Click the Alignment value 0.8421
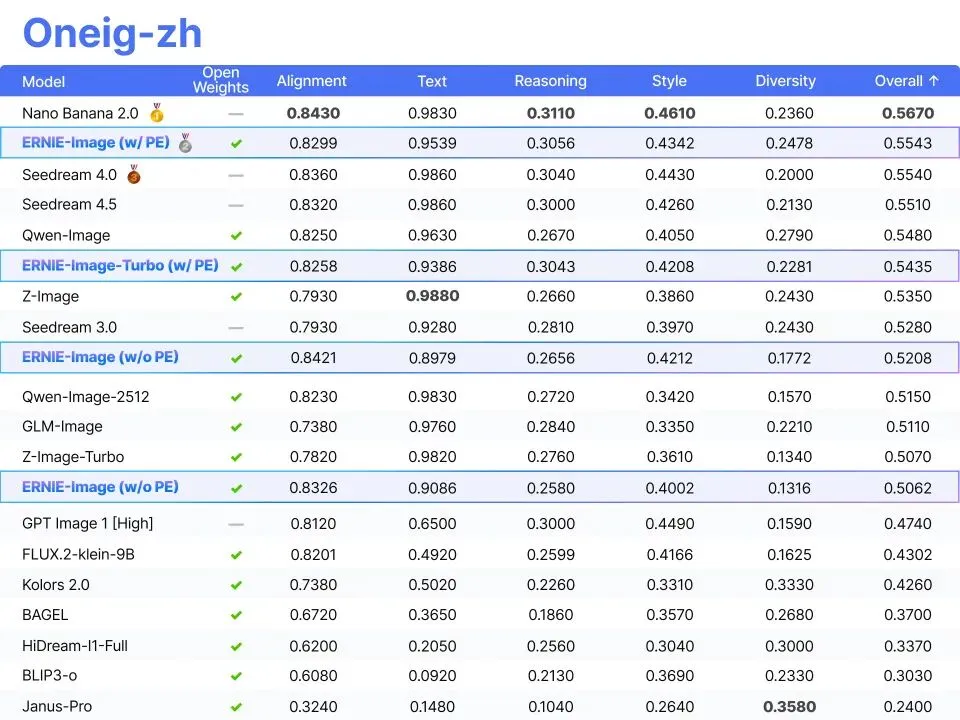Image resolution: width=960 pixels, height=720 pixels. 313,358
